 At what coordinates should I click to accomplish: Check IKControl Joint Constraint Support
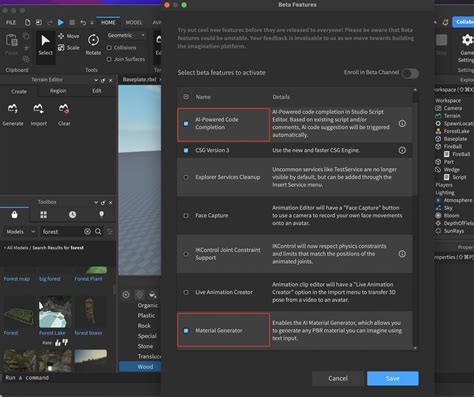[x=186, y=254]
